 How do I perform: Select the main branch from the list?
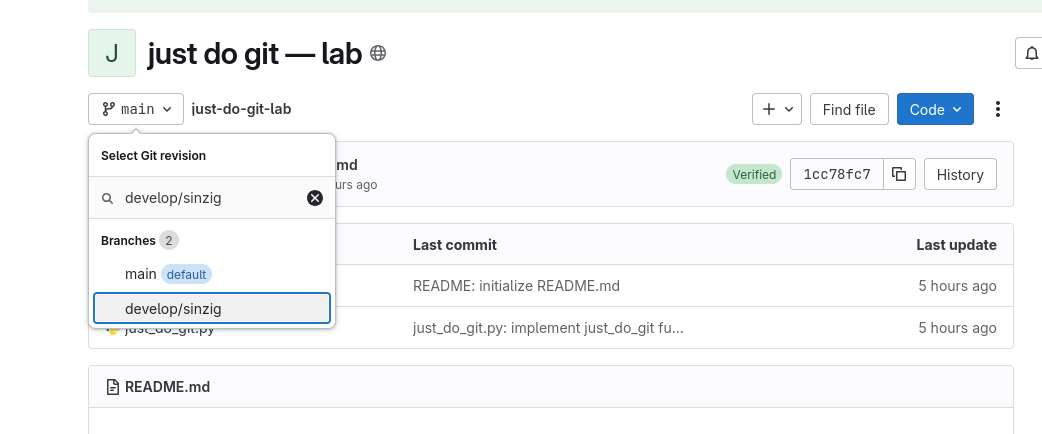[141, 274]
